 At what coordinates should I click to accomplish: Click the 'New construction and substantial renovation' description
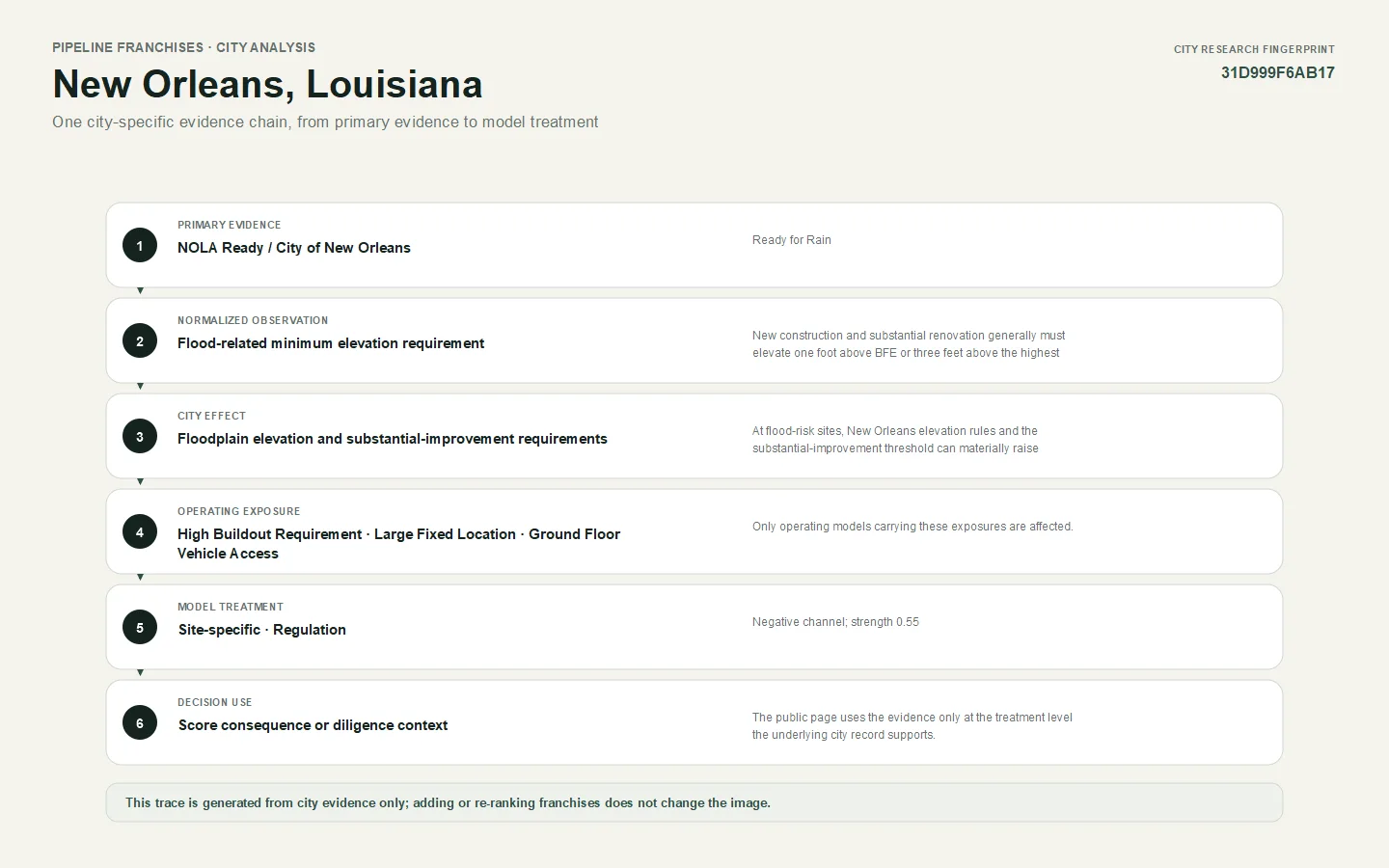[x=909, y=344]
